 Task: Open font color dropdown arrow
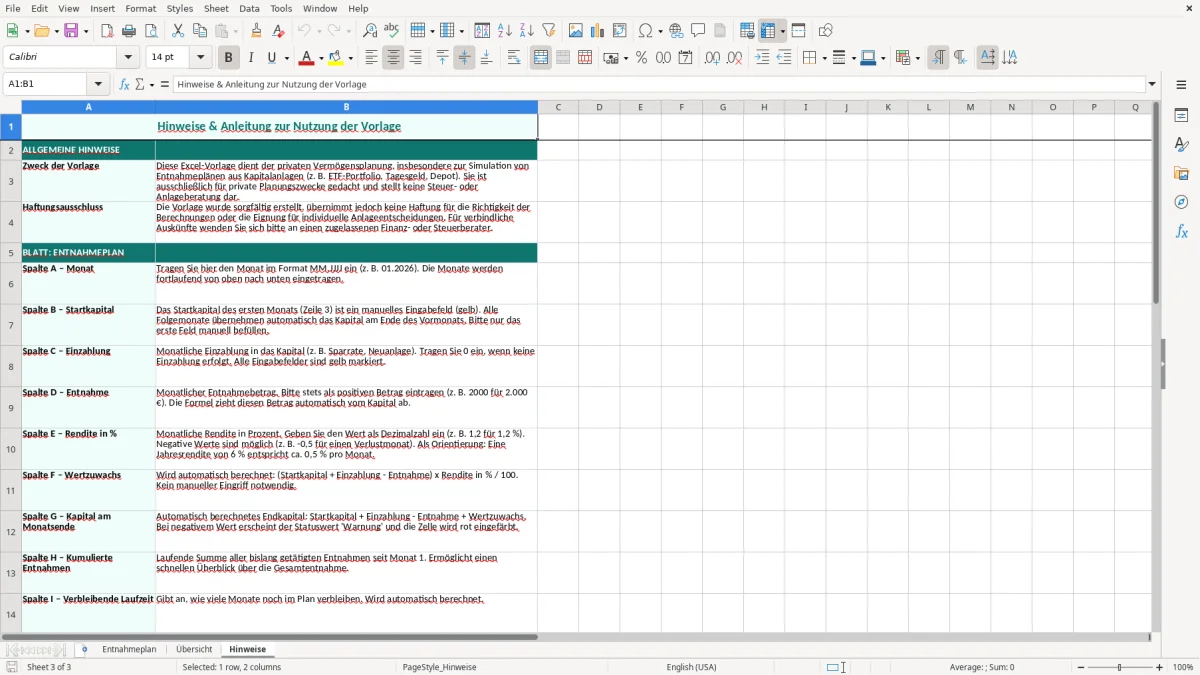click(320, 58)
